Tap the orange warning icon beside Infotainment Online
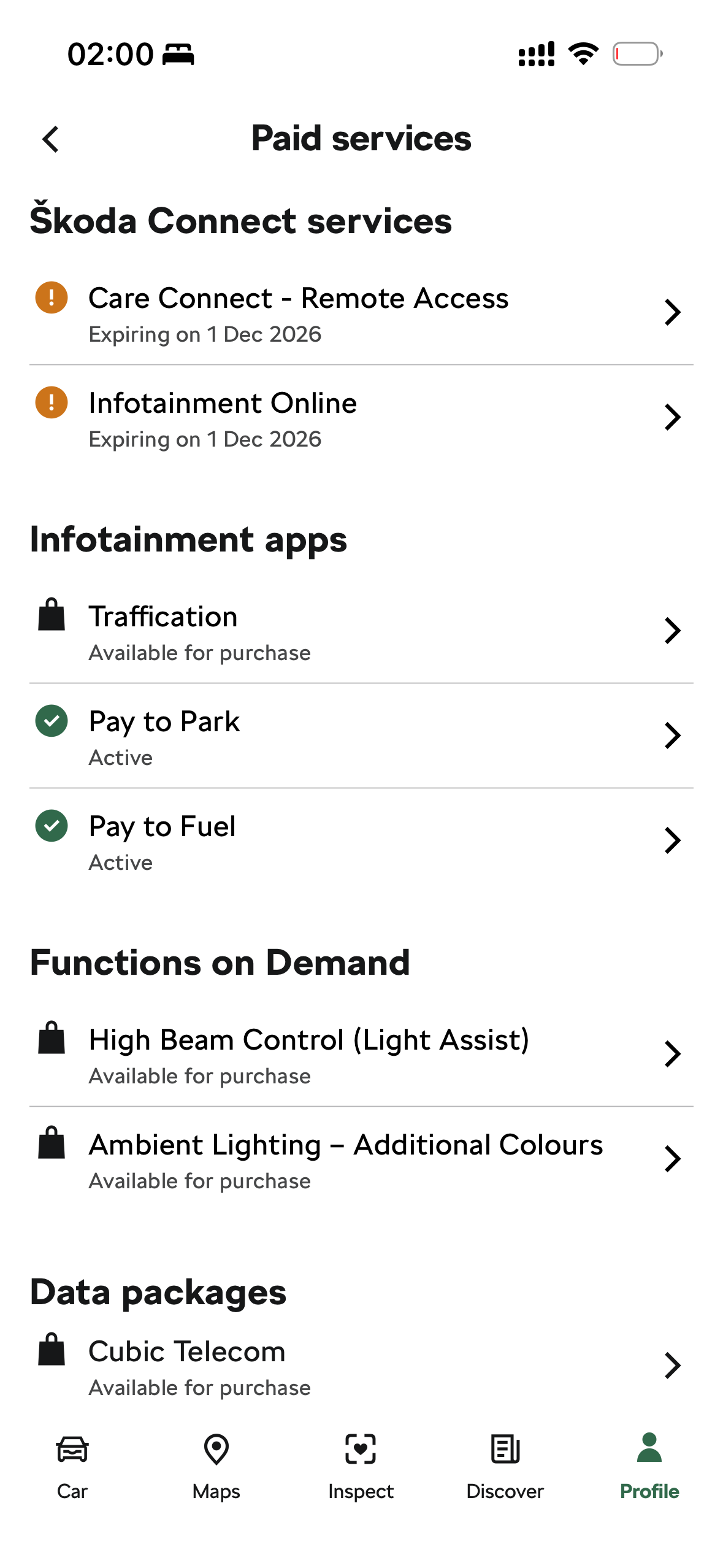Image resolution: width=723 pixels, height=1568 pixels. [52, 402]
